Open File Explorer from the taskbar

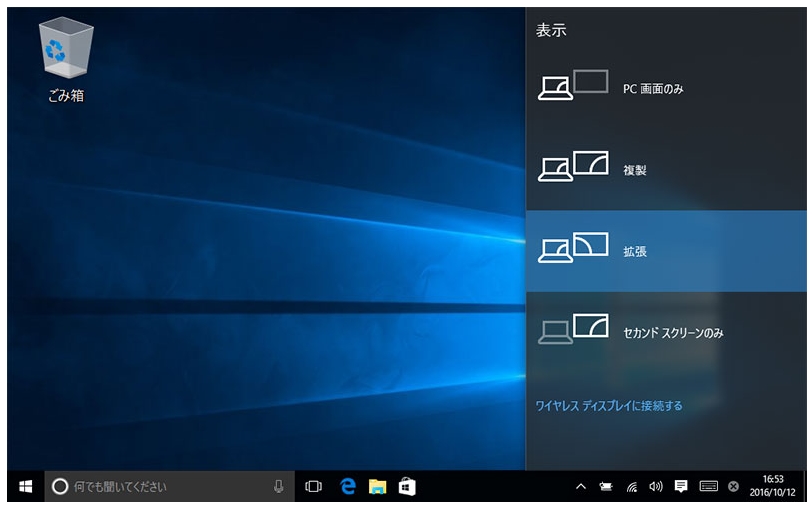click(378, 486)
